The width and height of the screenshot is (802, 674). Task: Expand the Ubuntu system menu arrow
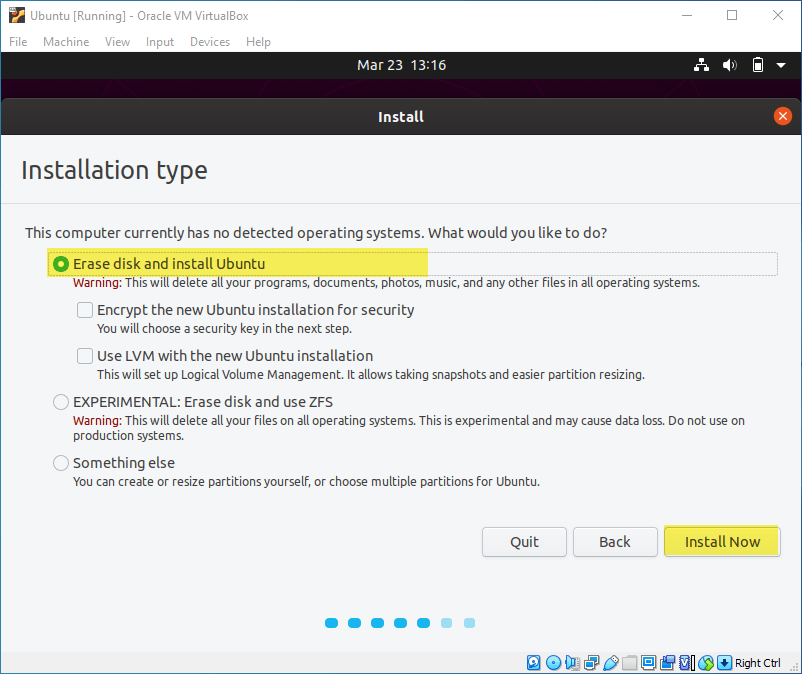(x=781, y=65)
